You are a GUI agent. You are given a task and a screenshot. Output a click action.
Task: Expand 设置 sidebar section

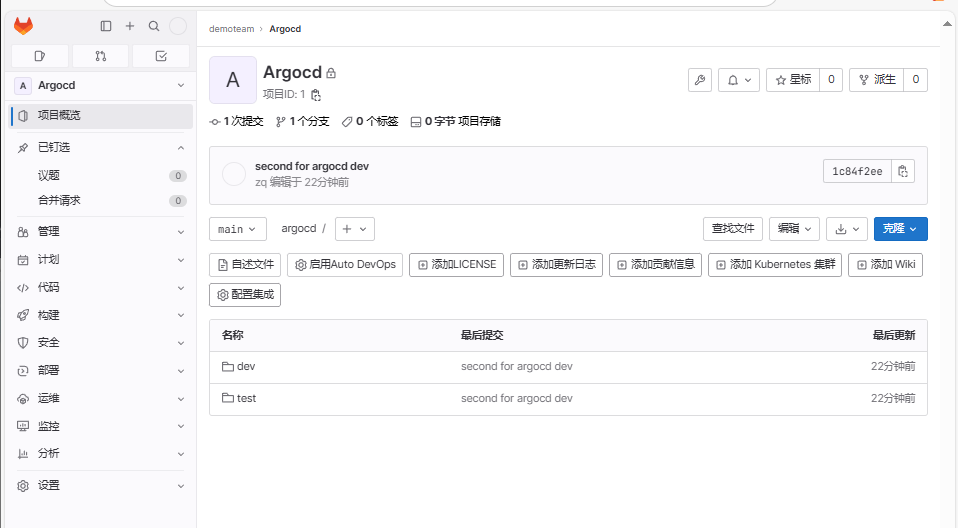[101, 486]
